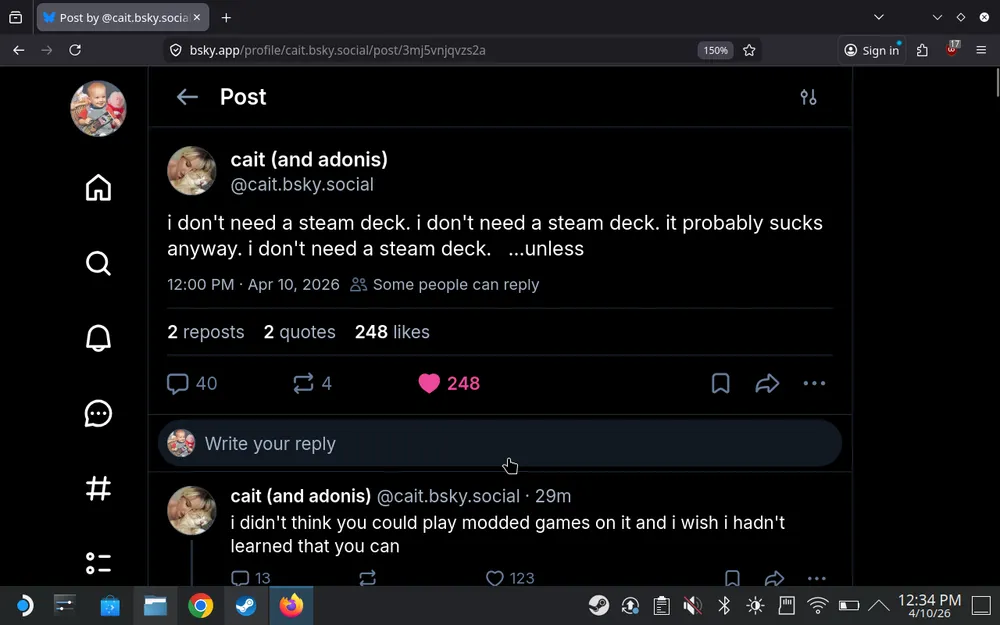Expand the list all tabs chevron
Image resolution: width=1000 pixels, height=625 pixels.
click(x=879, y=17)
